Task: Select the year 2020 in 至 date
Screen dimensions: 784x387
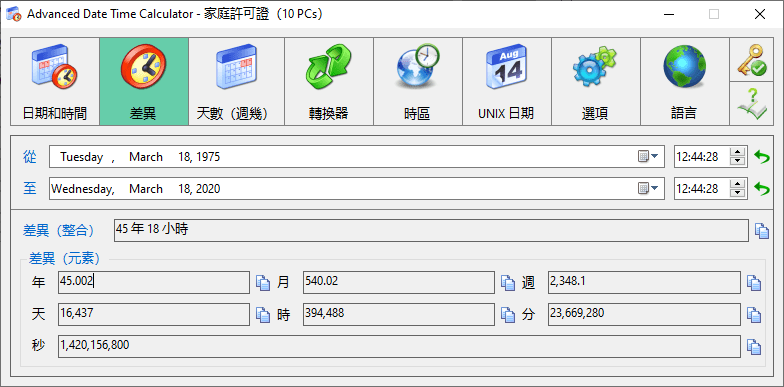Action: point(208,188)
